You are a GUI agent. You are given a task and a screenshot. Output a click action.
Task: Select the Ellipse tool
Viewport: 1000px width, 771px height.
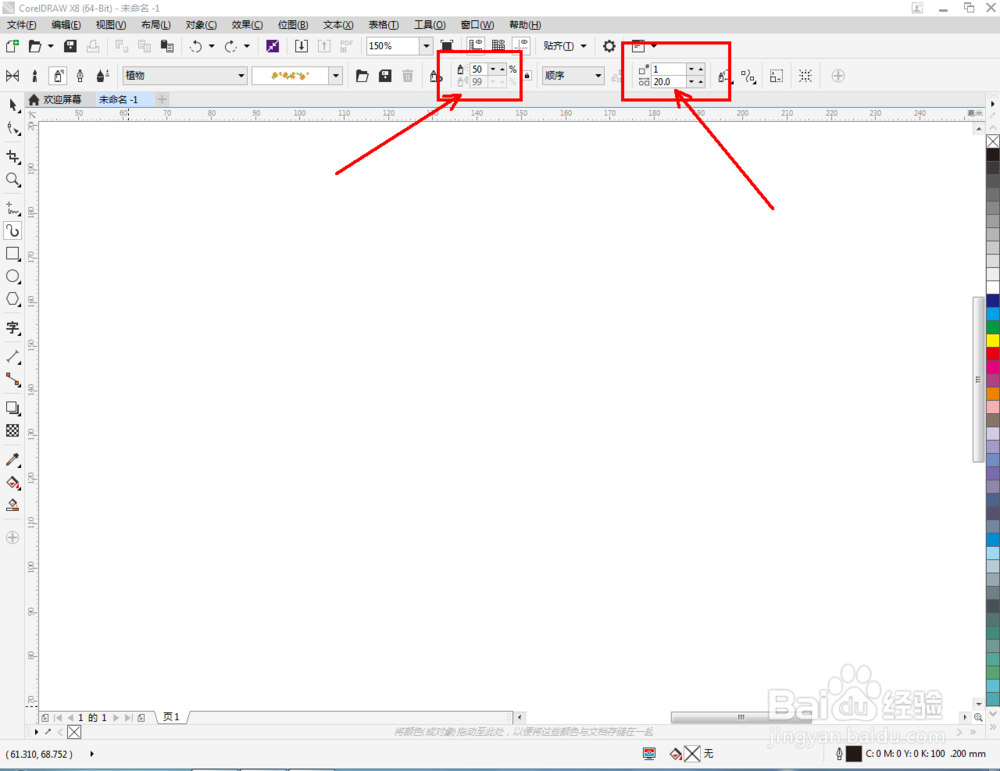coord(13,276)
